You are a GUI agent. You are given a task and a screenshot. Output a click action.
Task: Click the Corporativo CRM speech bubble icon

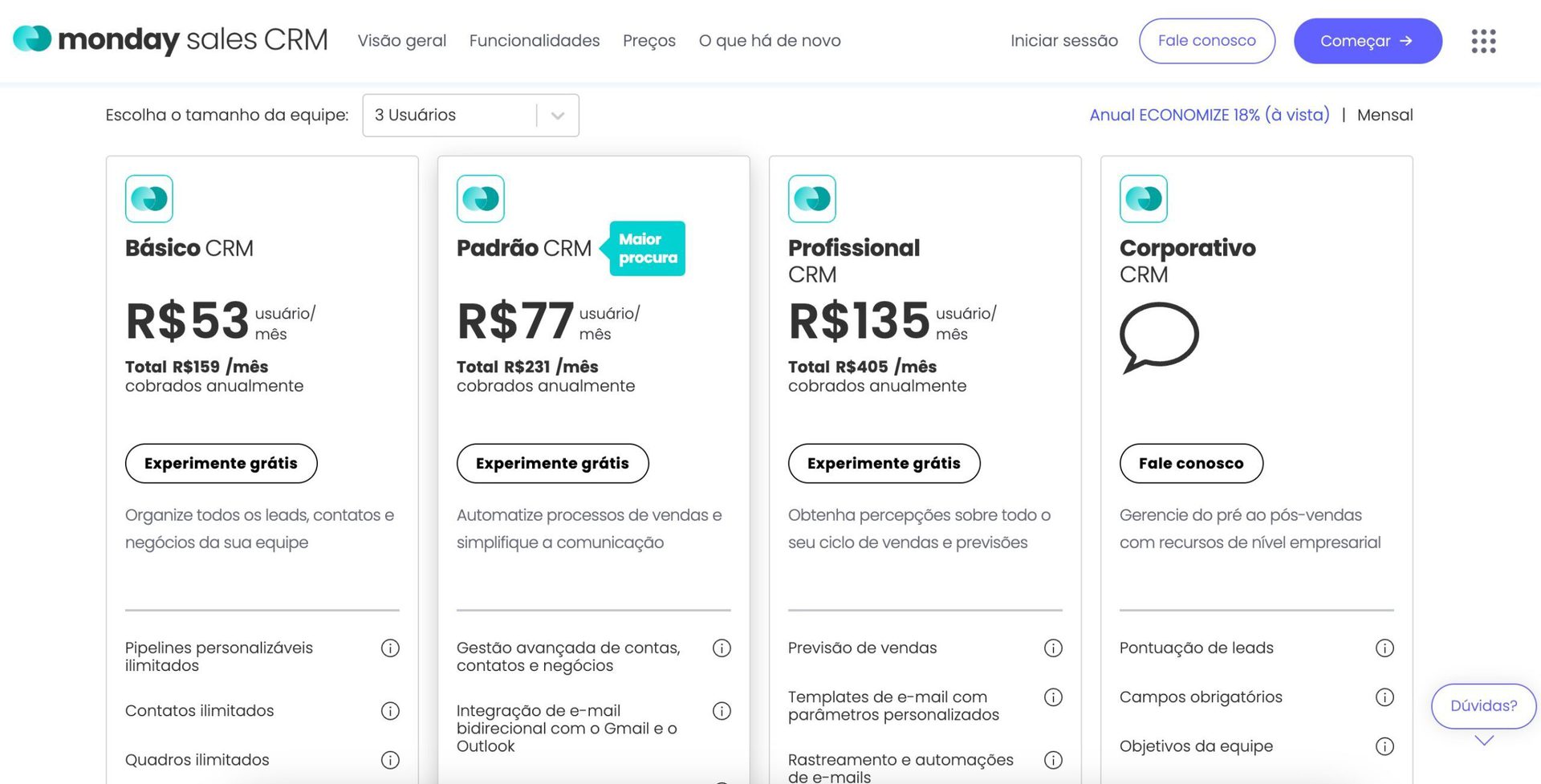1159,337
